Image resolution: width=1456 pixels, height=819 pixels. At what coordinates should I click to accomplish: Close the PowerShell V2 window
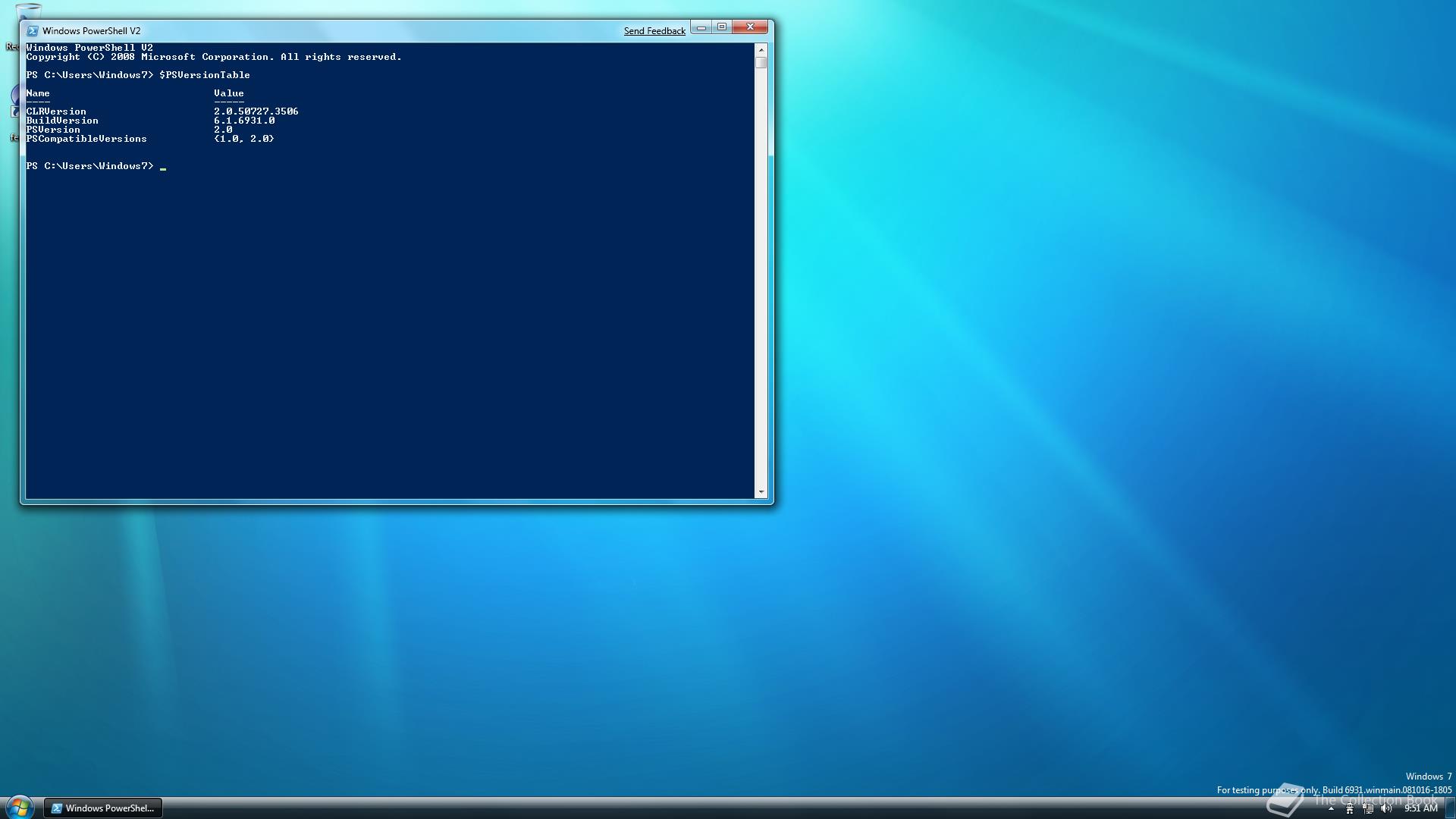point(751,28)
